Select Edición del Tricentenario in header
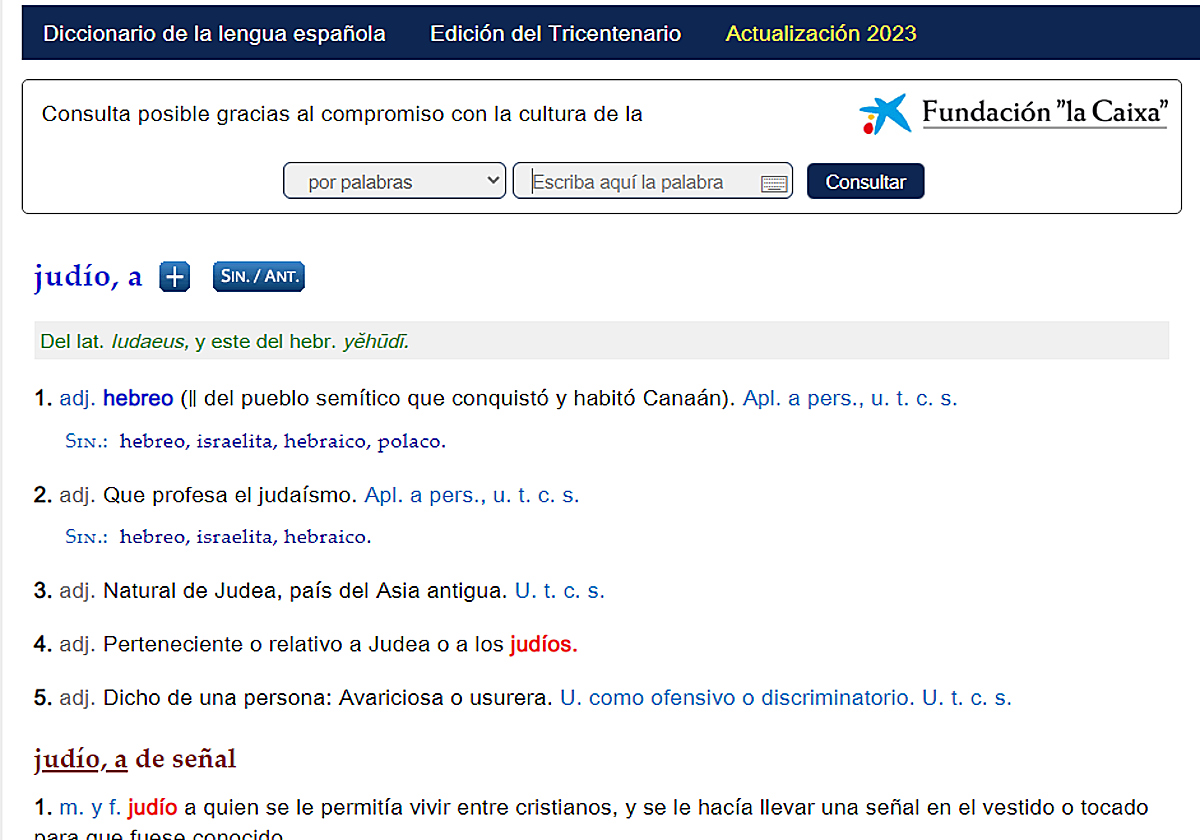1200x840 pixels. click(555, 33)
